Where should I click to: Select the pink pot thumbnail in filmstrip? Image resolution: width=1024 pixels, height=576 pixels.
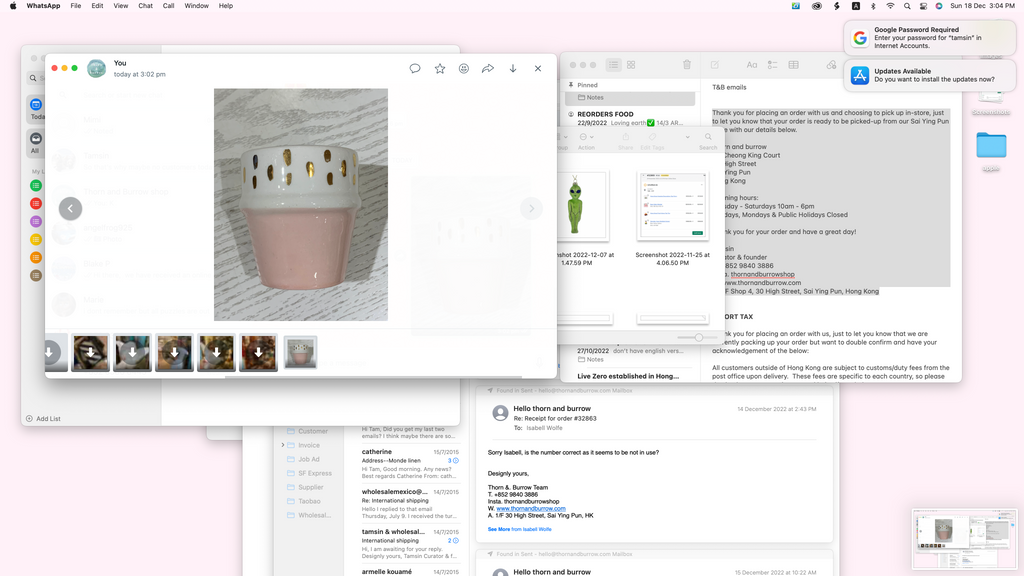[300, 352]
